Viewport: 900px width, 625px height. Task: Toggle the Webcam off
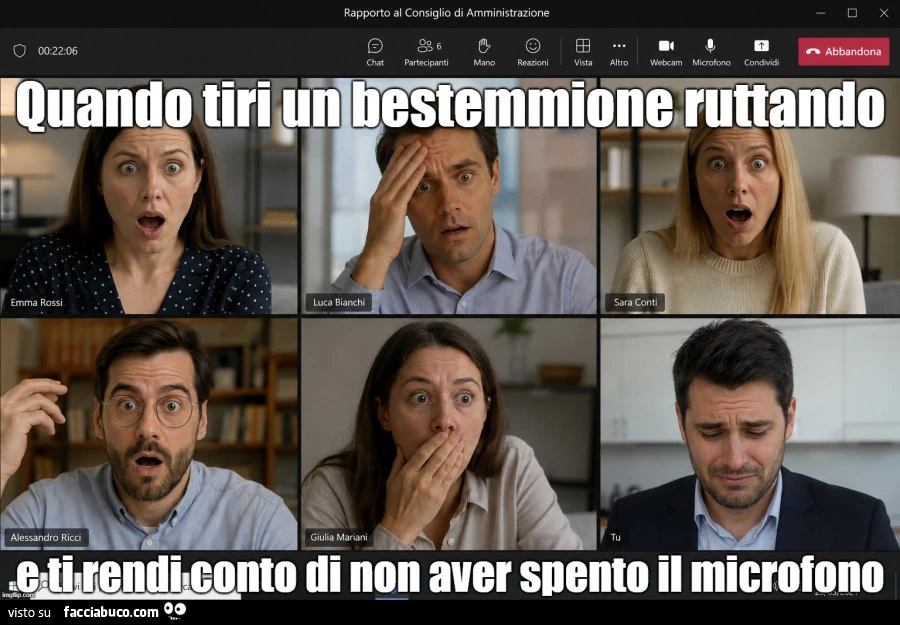click(666, 52)
